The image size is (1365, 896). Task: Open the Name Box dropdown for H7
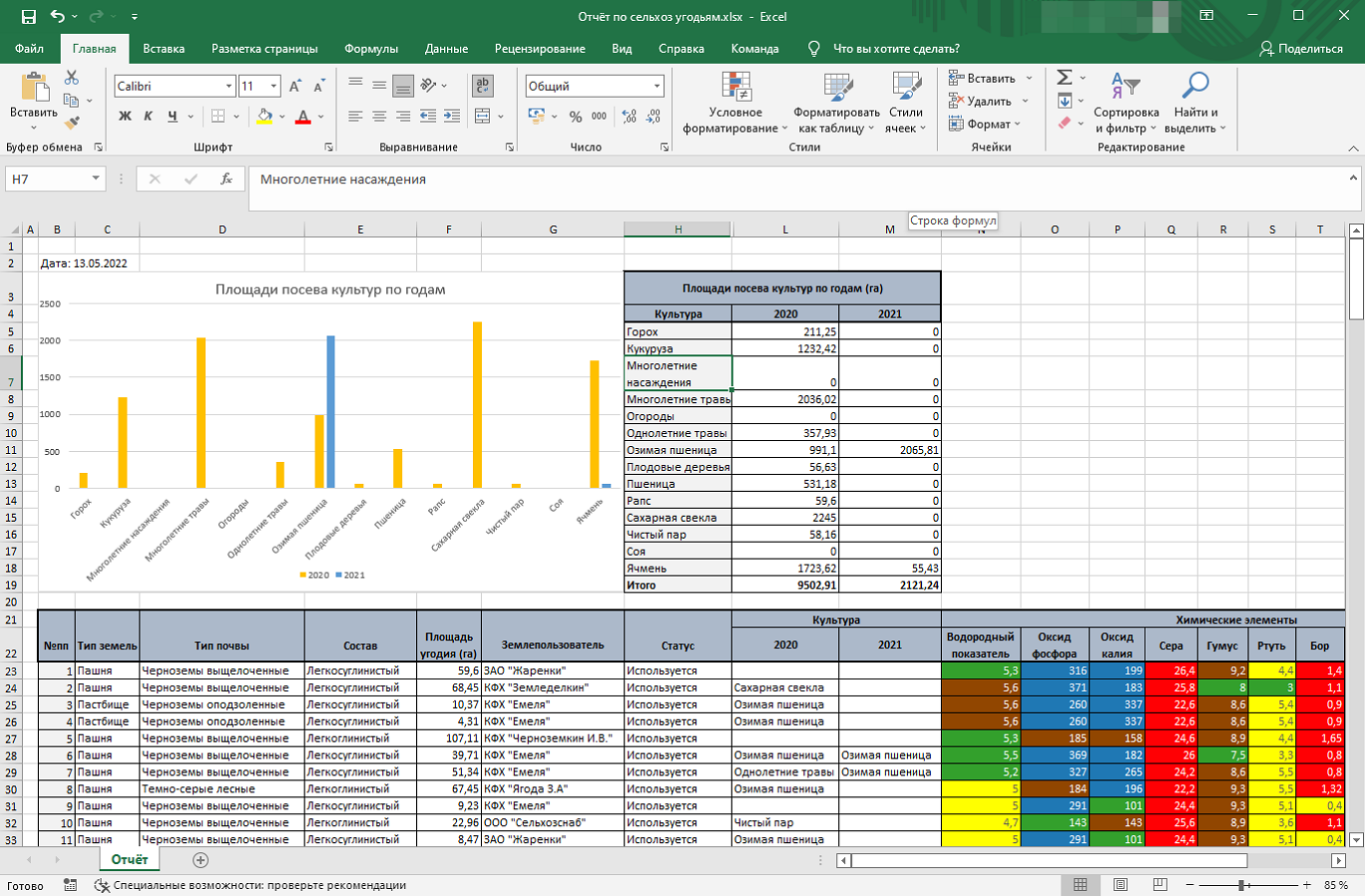[96, 179]
